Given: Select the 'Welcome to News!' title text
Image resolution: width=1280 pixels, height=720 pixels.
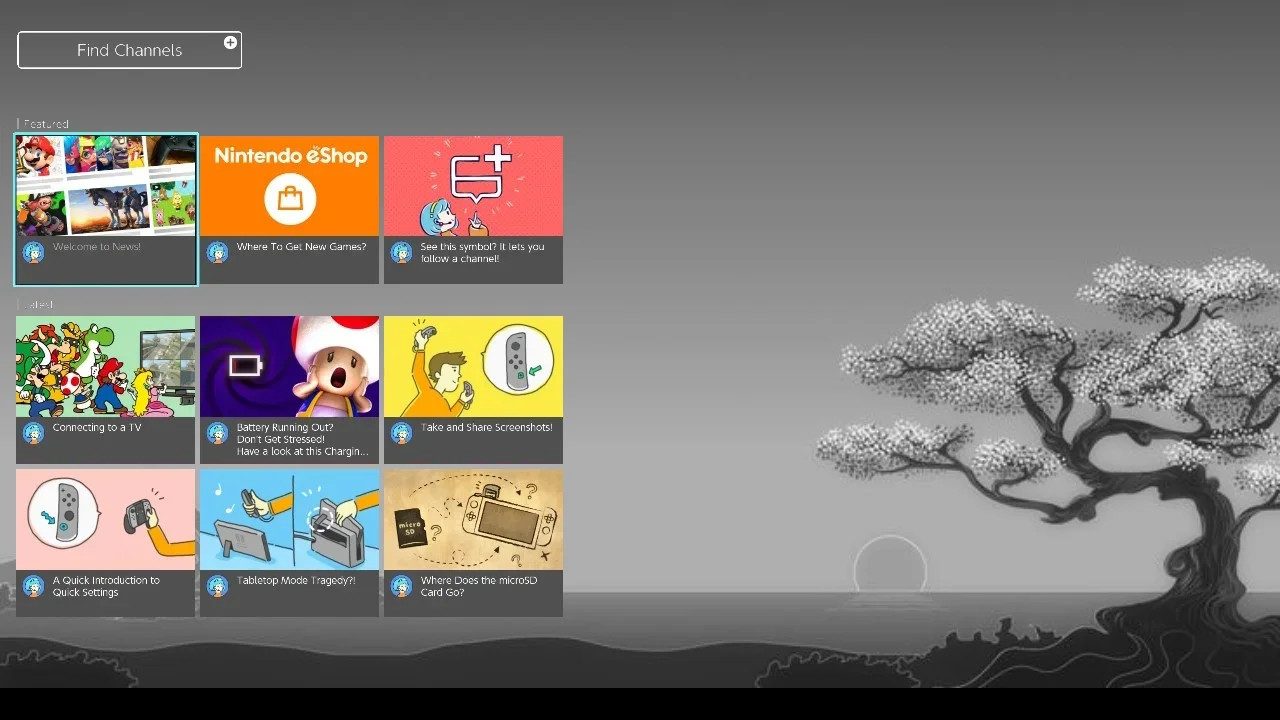Looking at the screenshot, I should coord(97,247).
